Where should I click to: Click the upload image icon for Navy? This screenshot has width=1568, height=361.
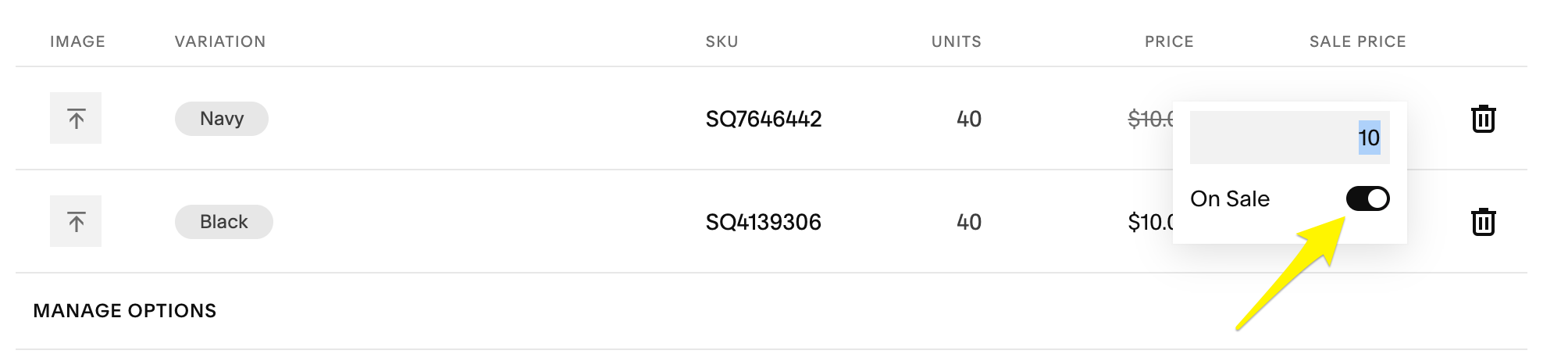pos(76,119)
